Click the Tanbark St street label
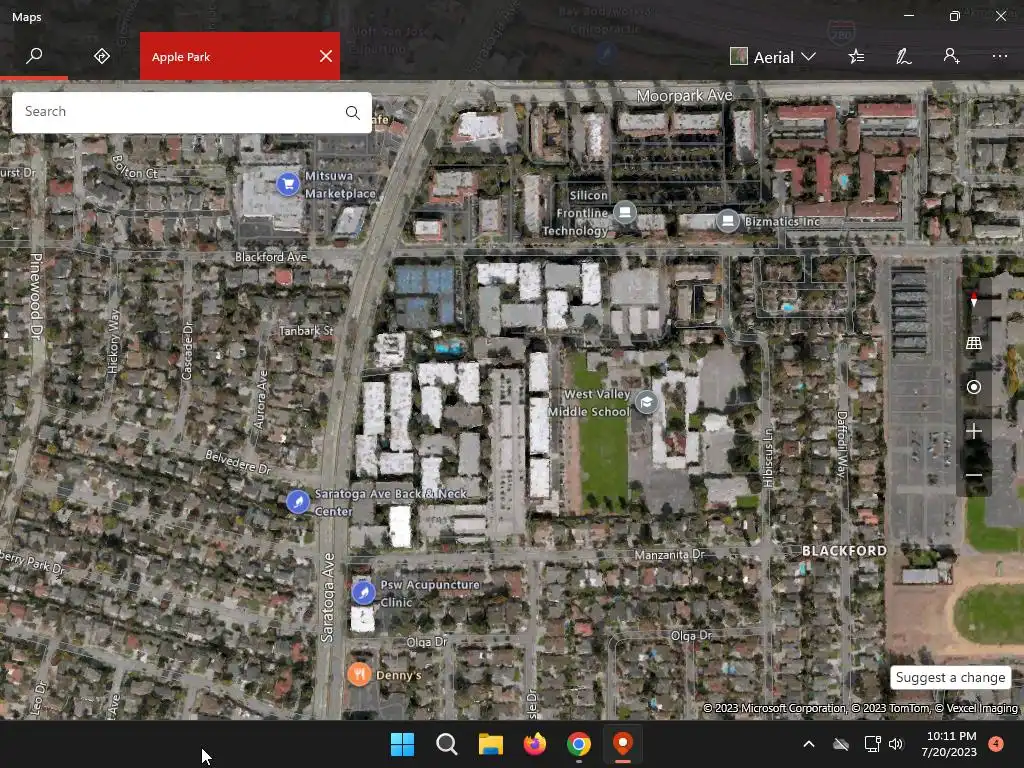Image resolution: width=1024 pixels, height=768 pixels. click(306, 330)
